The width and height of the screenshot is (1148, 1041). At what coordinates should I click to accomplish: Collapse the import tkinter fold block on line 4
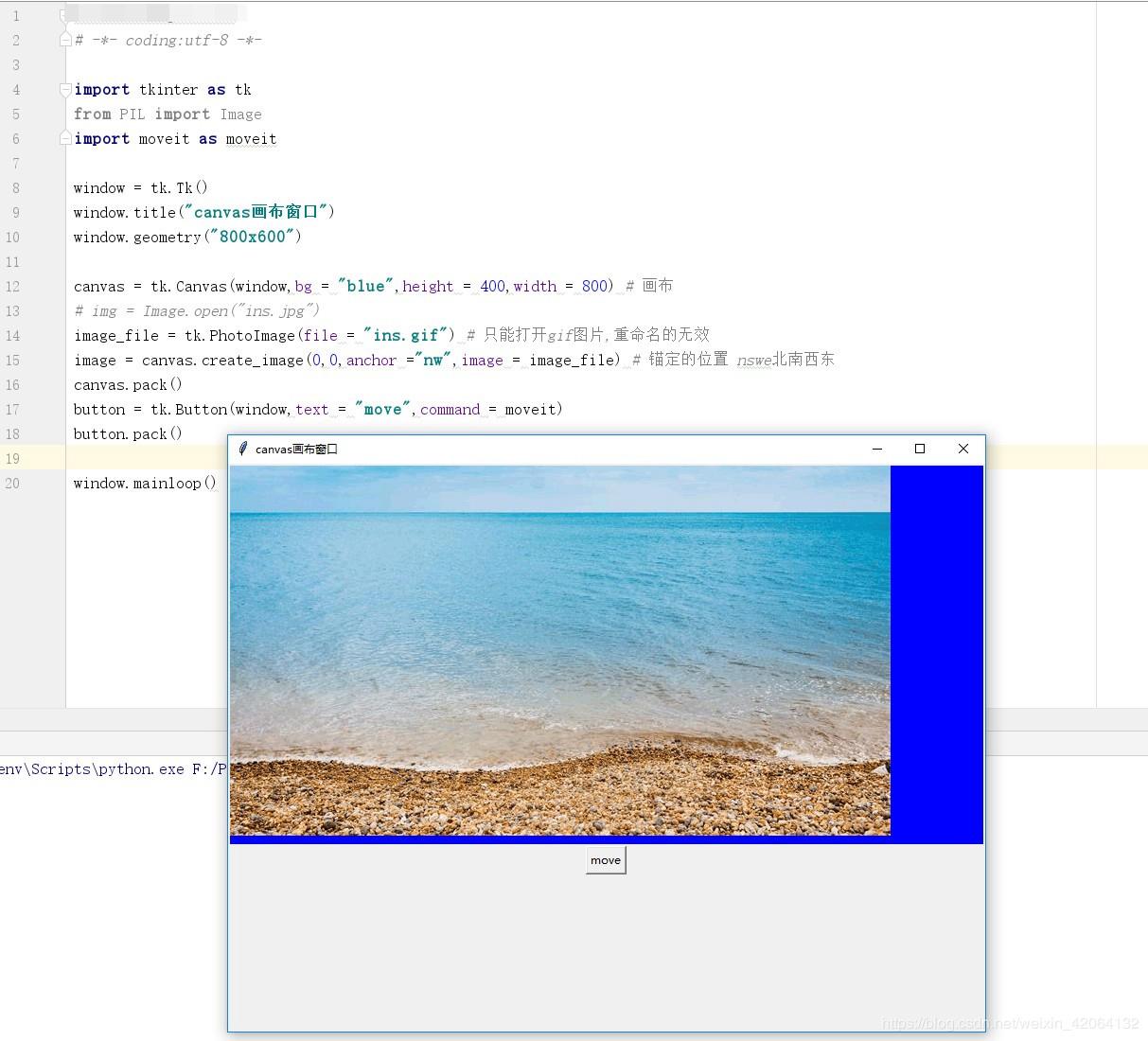tap(64, 89)
